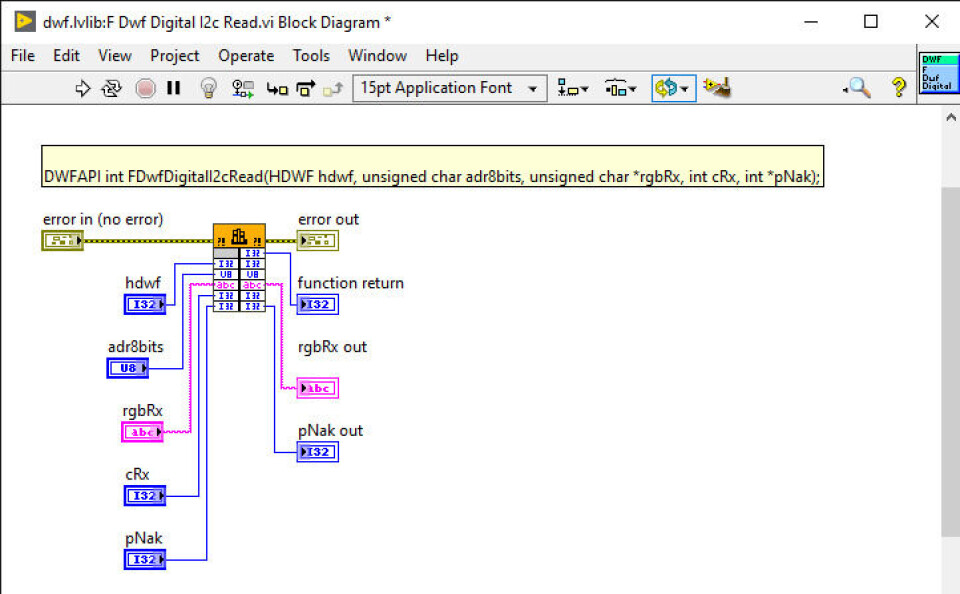Open the Edit menu
Viewport: 960px width, 594px height.
pyautogui.click(x=66, y=56)
